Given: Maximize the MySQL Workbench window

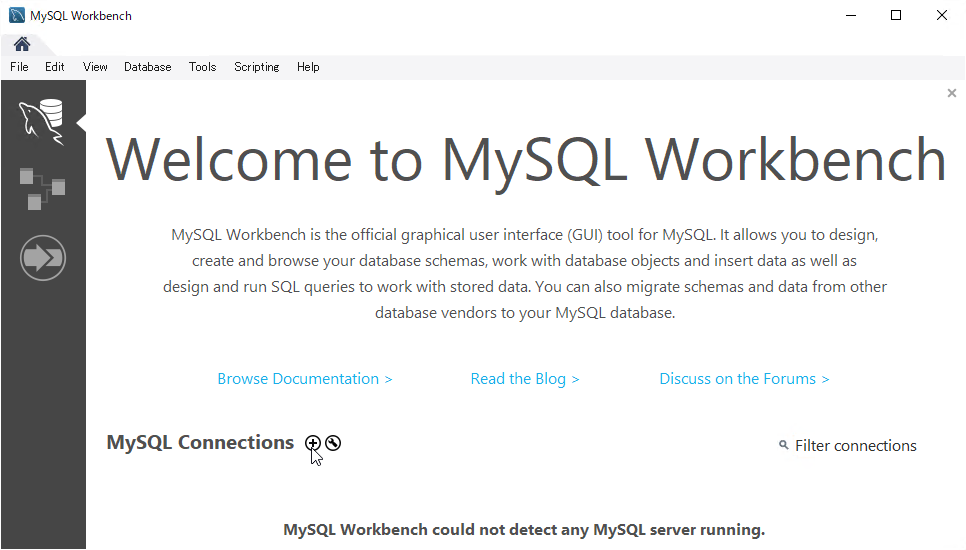Looking at the screenshot, I should pos(896,15).
